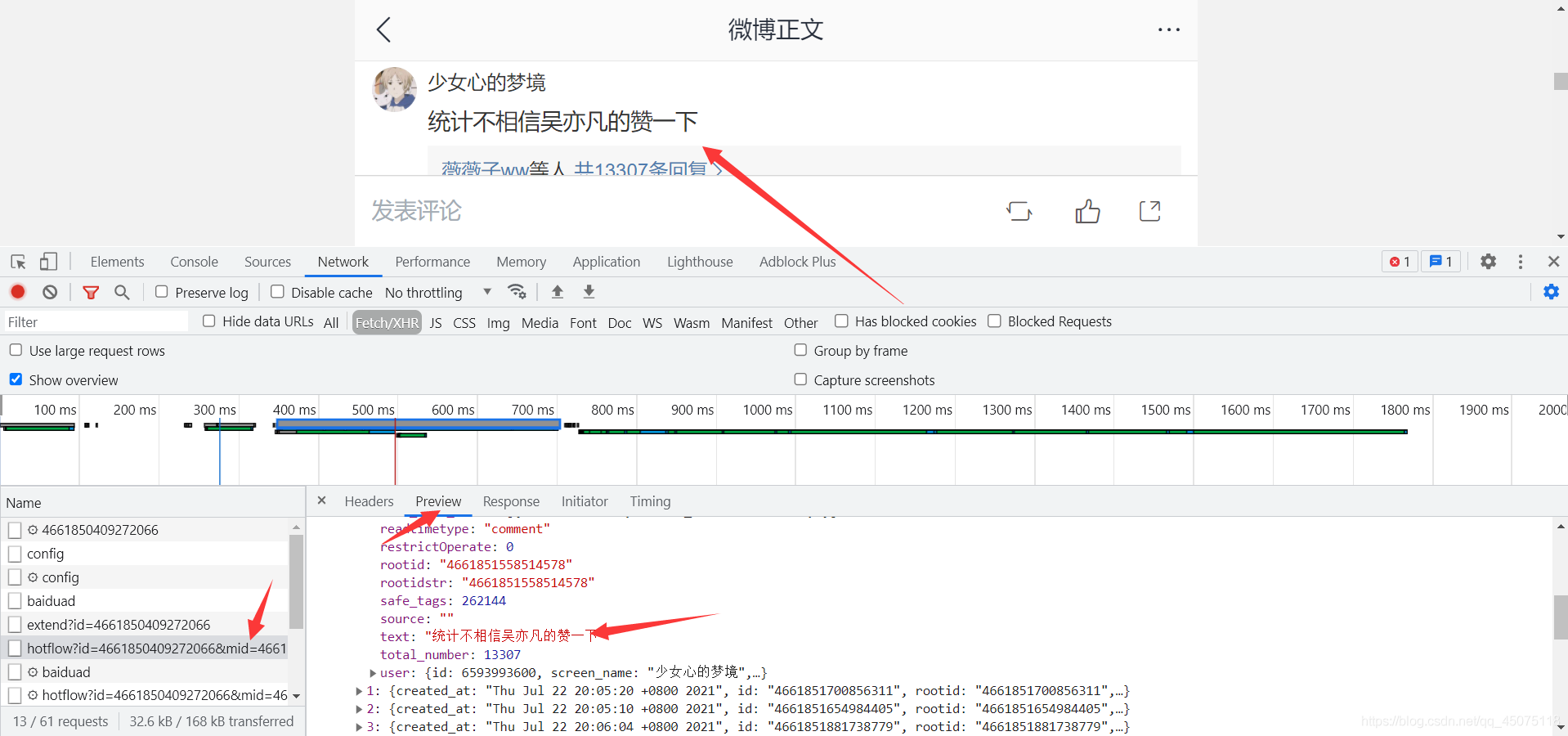Enable Preserve log checkbox

coord(162,292)
